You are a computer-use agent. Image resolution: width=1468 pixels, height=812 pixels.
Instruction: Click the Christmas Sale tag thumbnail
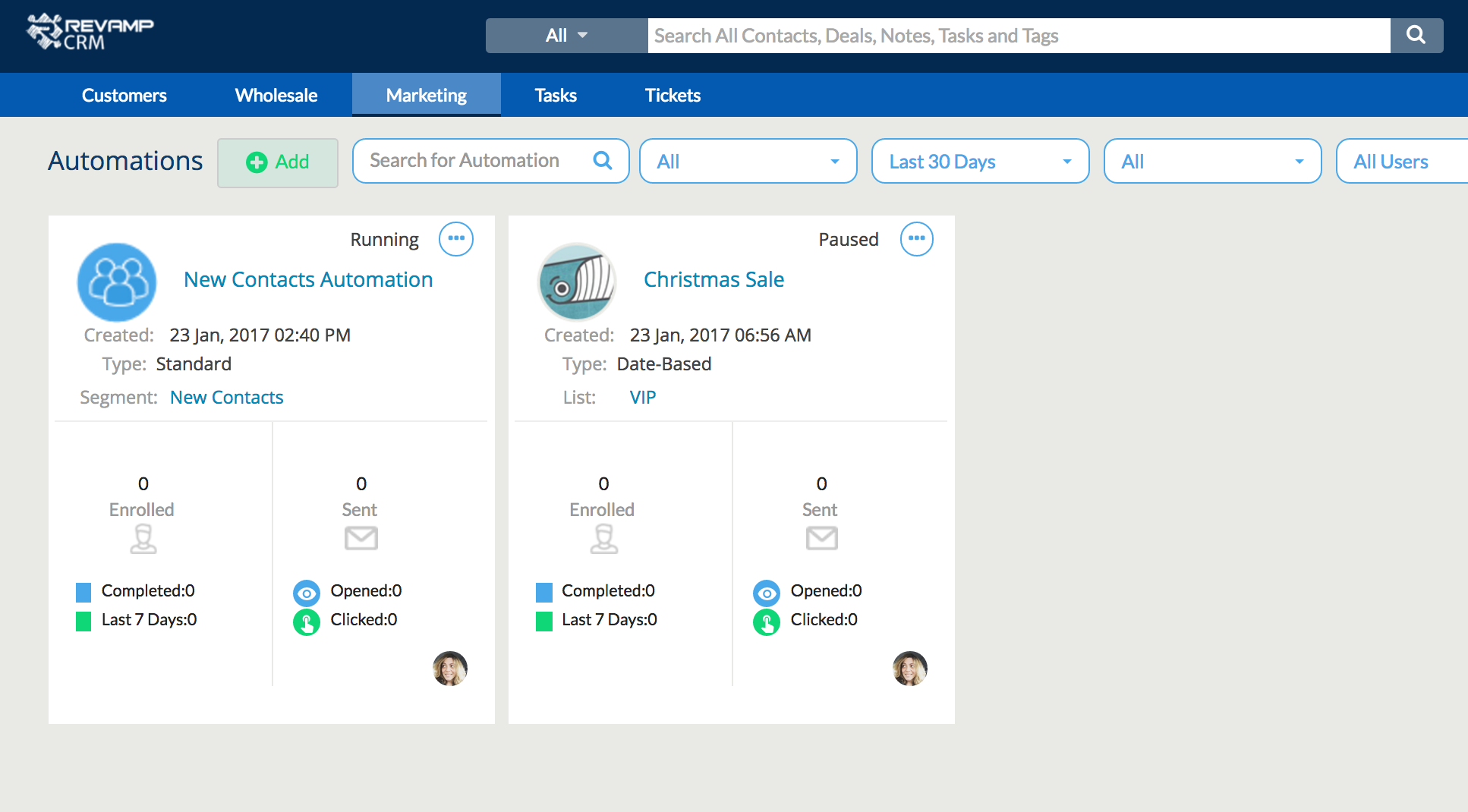(577, 282)
